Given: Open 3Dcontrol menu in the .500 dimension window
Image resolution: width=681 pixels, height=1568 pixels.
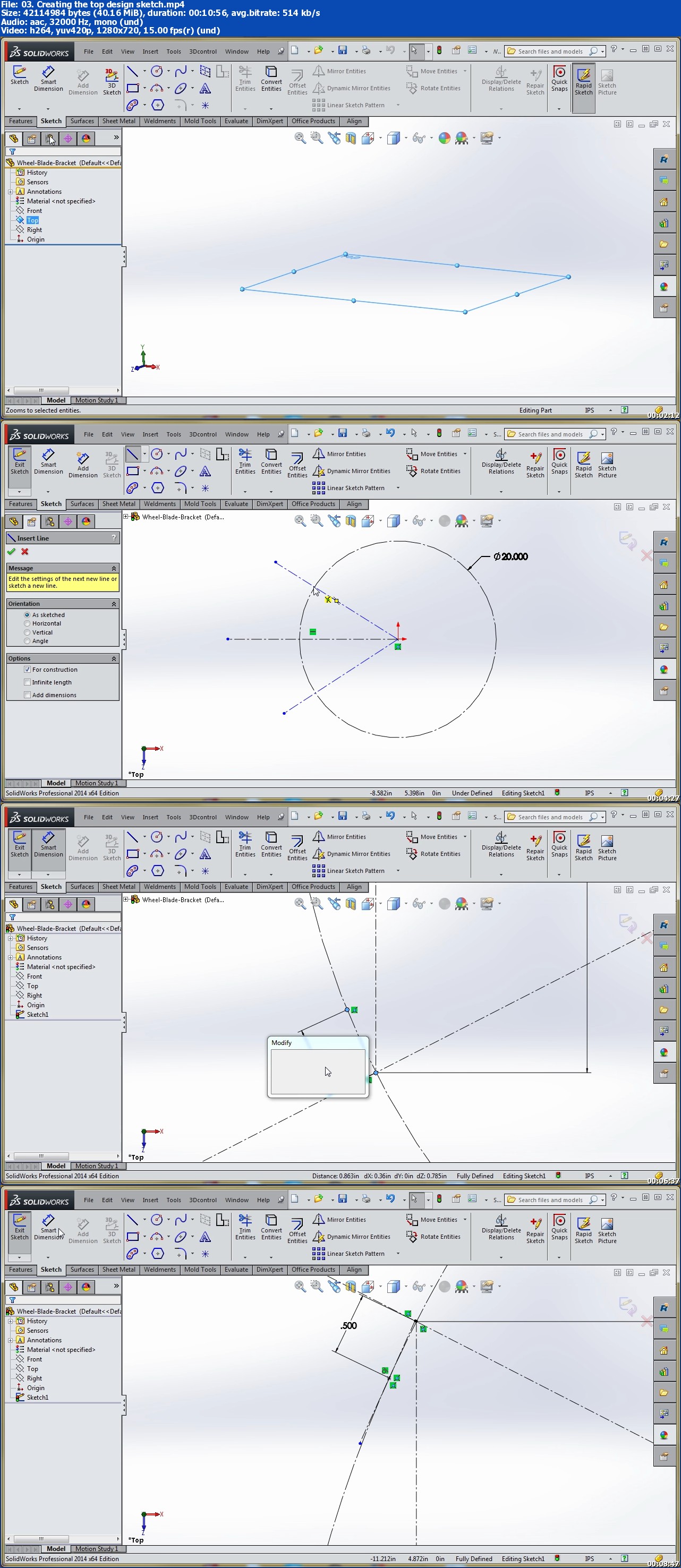Looking at the screenshot, I should [x=203, y=1199].
